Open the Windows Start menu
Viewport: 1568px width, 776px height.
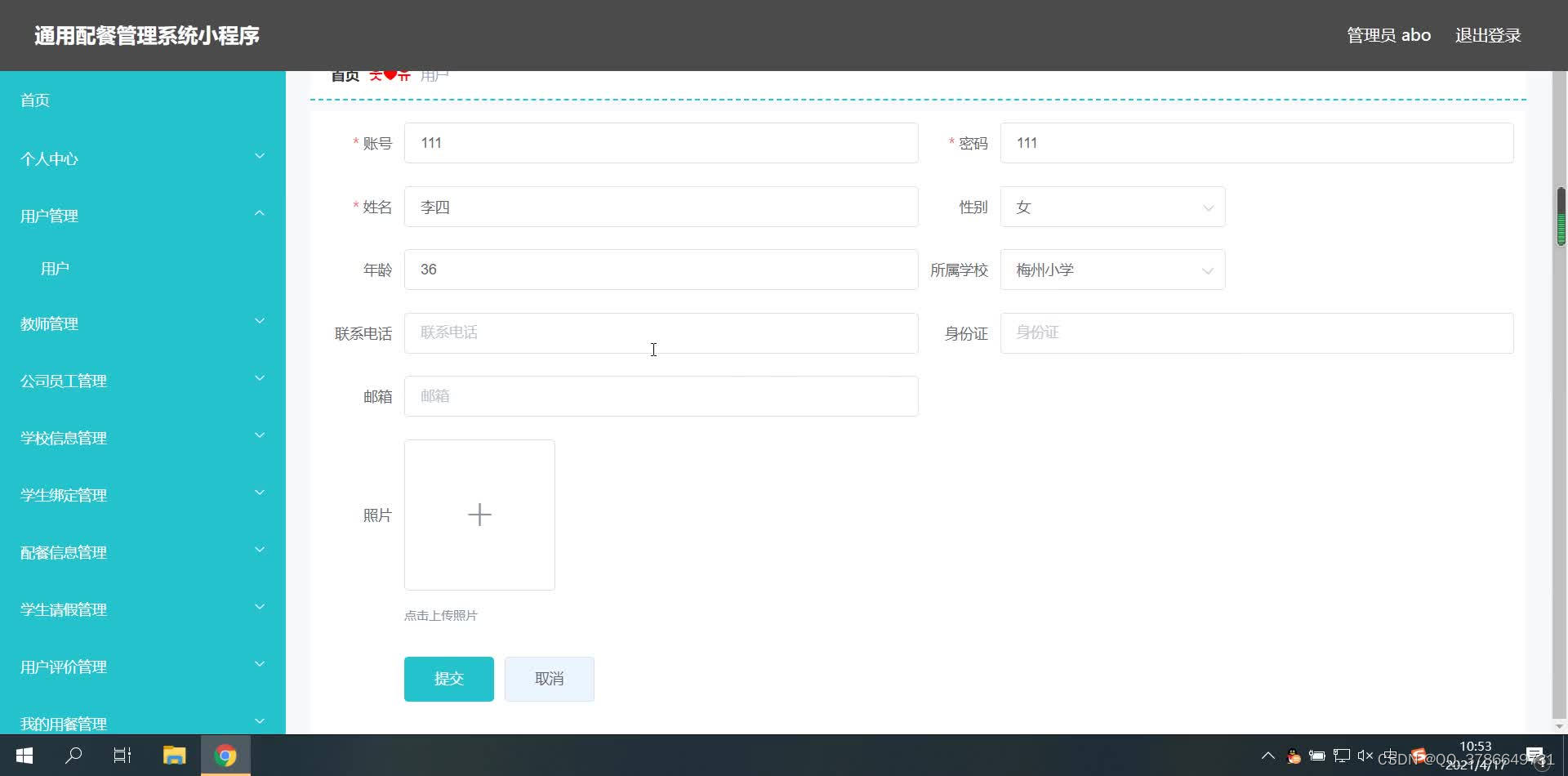click(24, 756)
